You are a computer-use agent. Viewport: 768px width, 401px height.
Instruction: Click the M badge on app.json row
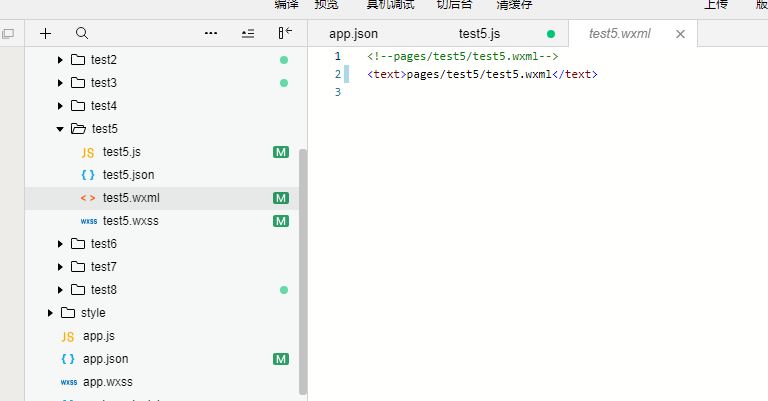(x=281, y=359)
